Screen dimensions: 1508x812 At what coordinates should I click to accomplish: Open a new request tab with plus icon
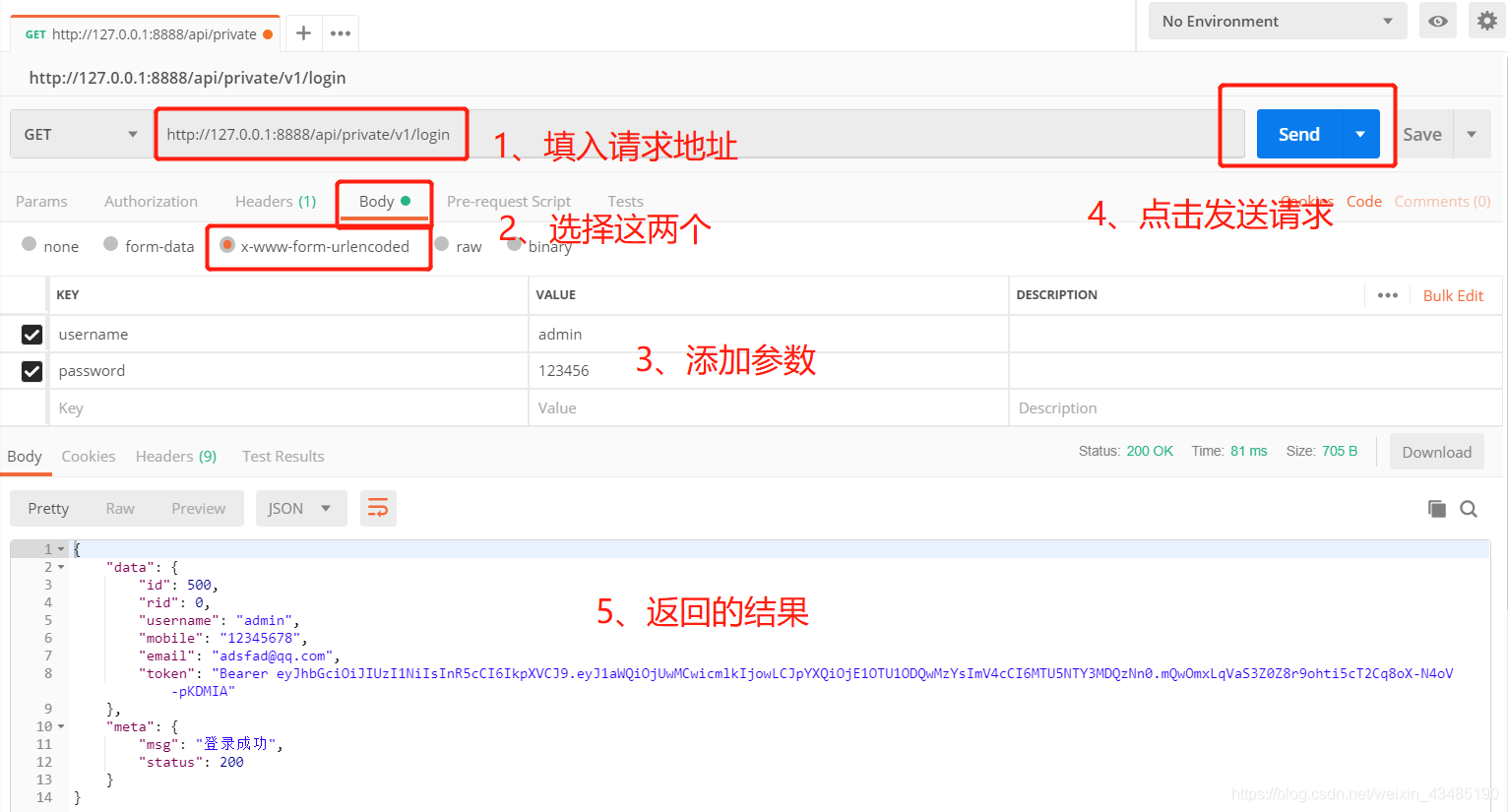click(303, 33)
